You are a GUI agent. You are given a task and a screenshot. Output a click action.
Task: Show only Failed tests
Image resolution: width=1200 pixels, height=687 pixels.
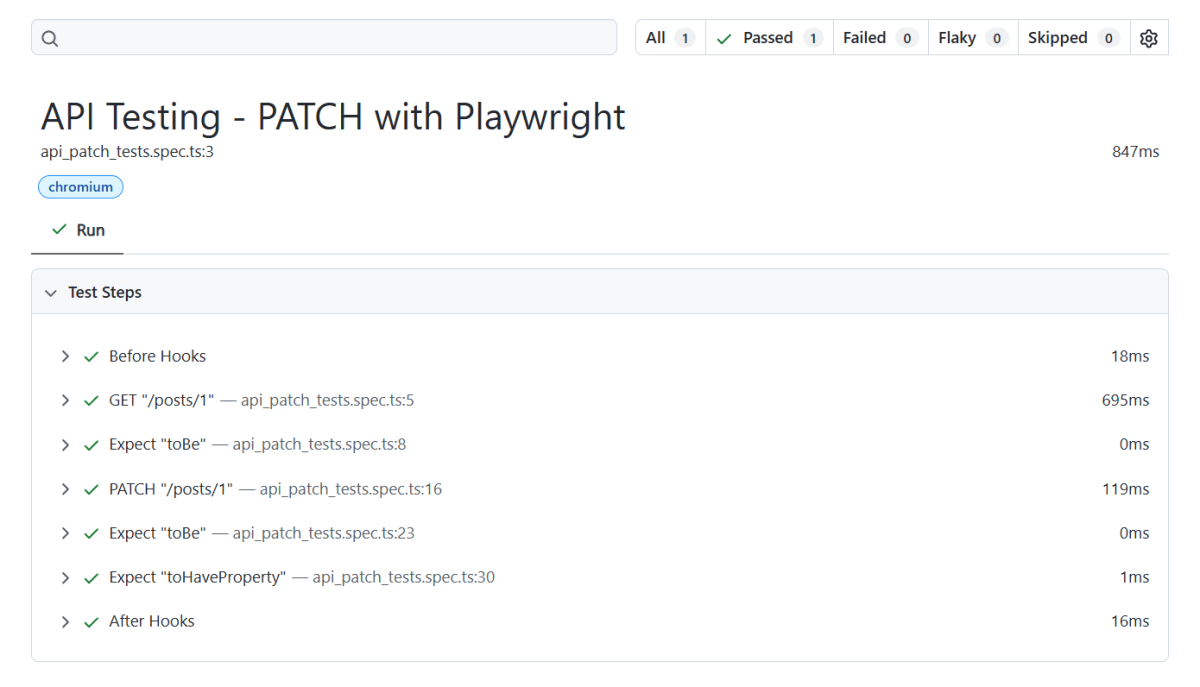[879, 38]
